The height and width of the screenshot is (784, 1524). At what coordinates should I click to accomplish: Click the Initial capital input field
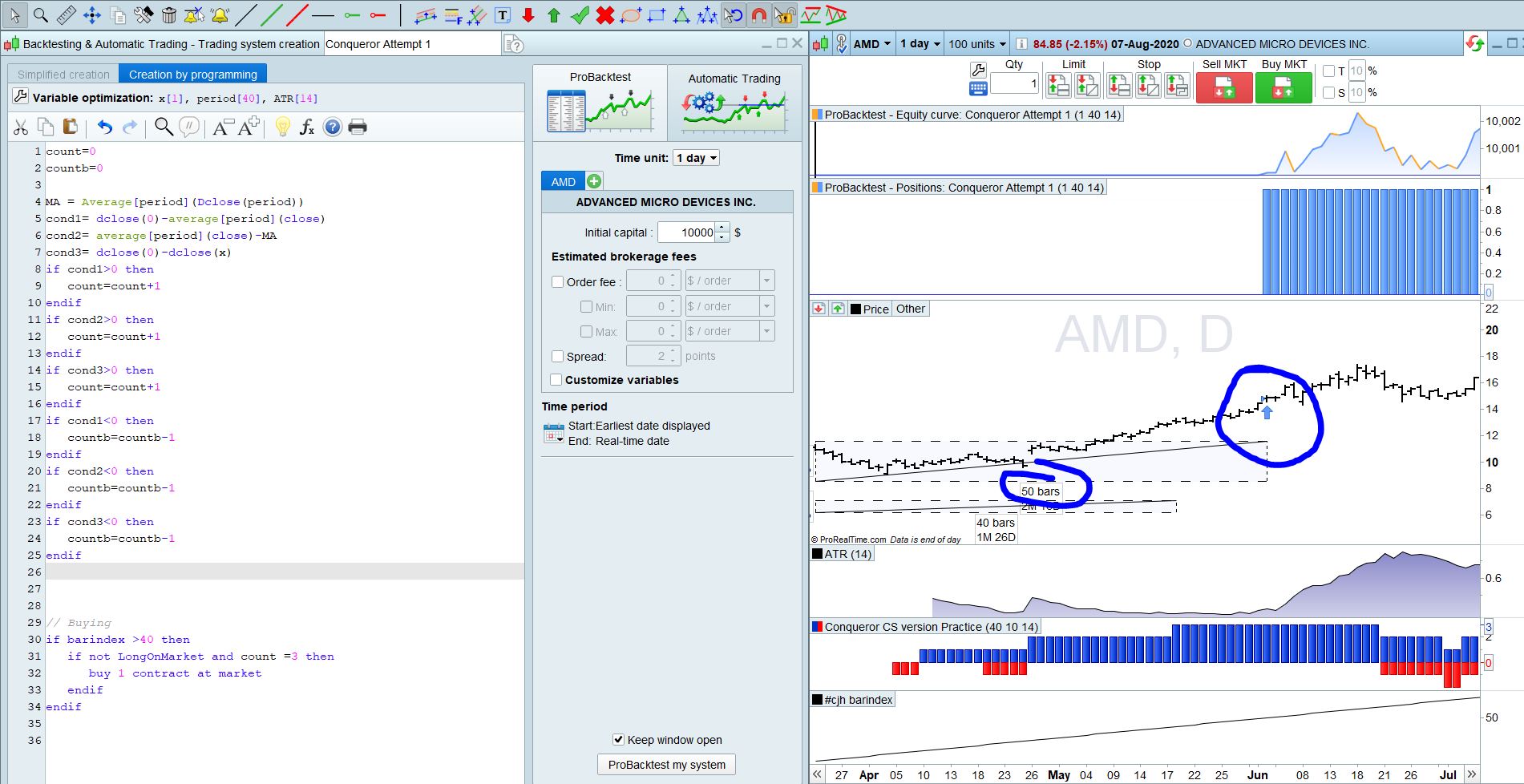pos(687,232)
